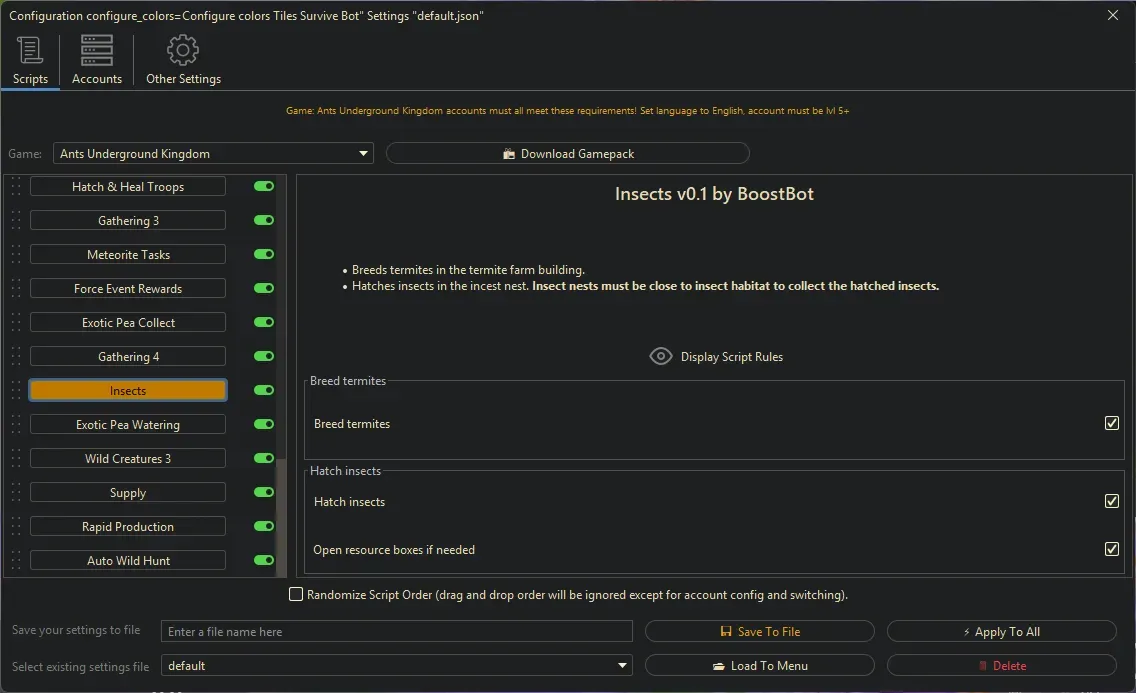Select the Meteorite Tasks script
1136x693 pixels.
pyautogui.click(x=128, y=255)
